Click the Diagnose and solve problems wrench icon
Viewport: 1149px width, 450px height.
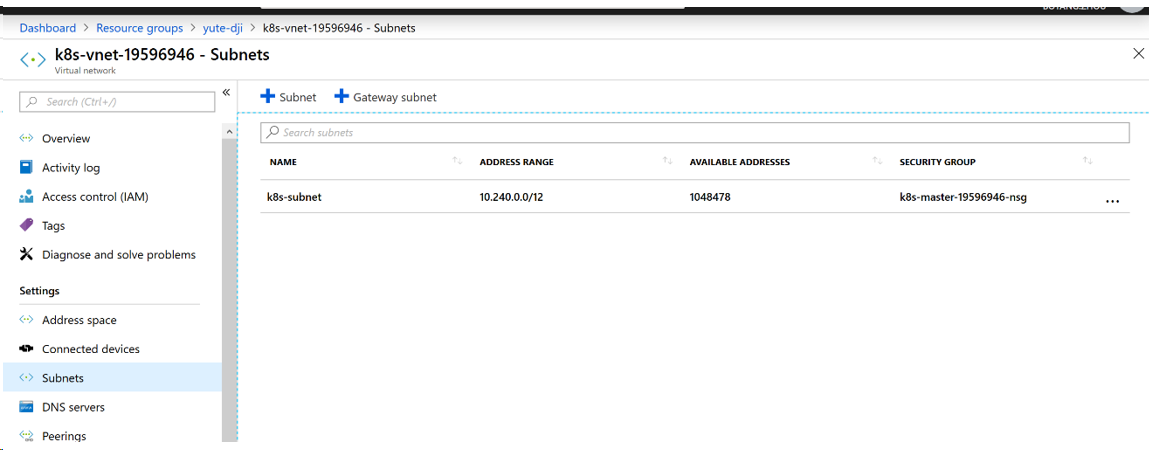(x=26, y=254)
